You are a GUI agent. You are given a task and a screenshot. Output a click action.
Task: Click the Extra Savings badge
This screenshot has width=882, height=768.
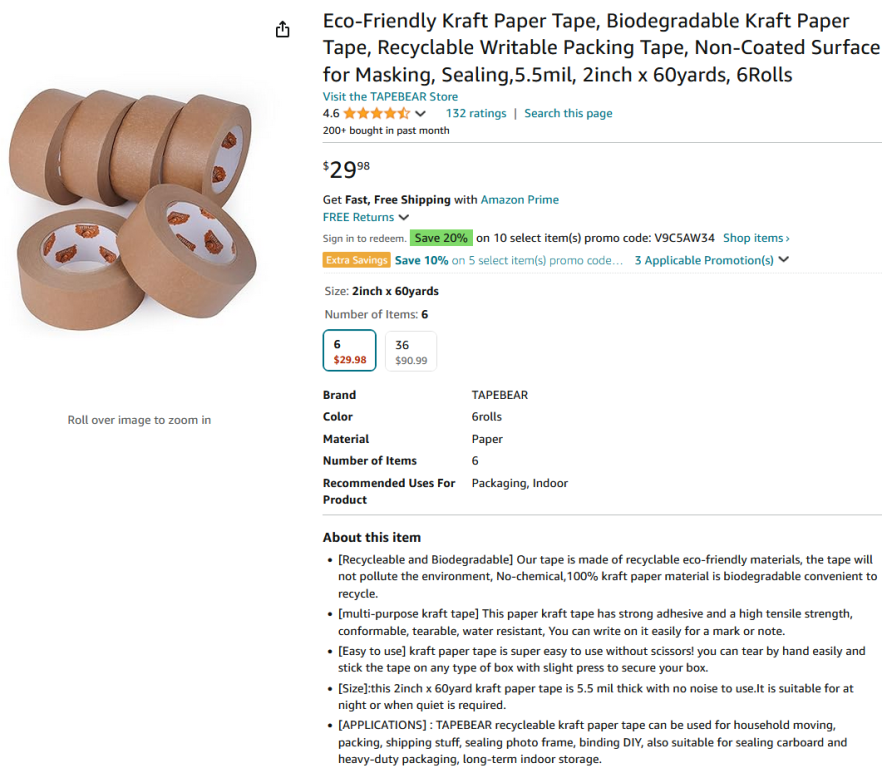point(356,260)
